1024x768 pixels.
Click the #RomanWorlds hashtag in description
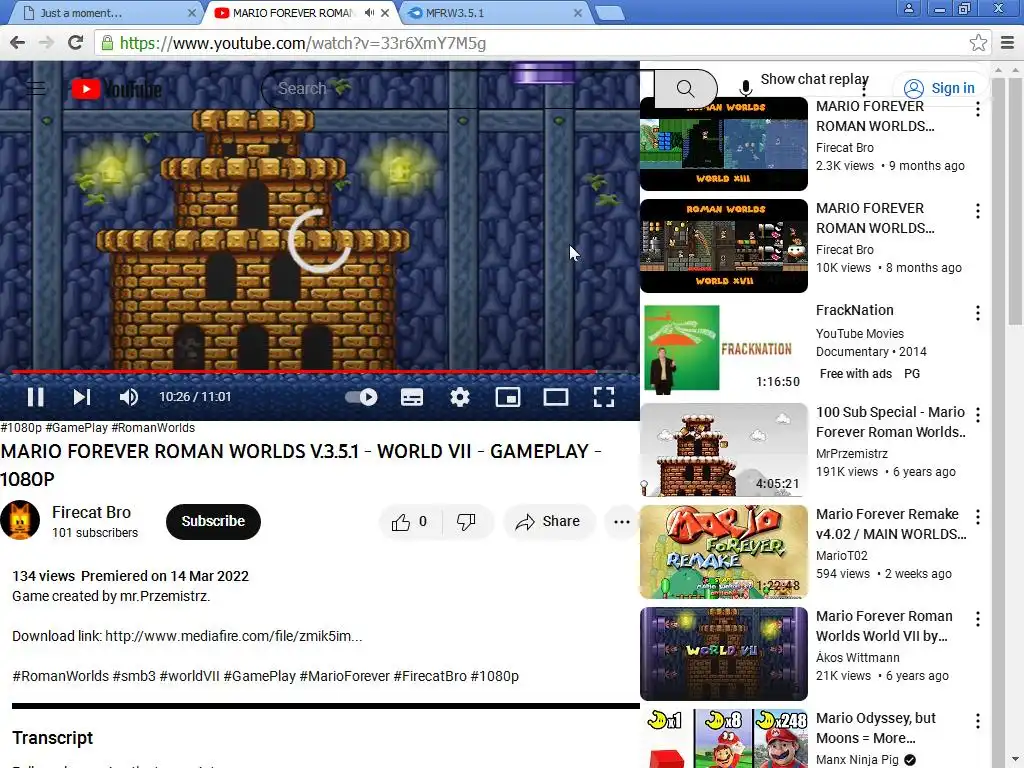pos(60,676)
